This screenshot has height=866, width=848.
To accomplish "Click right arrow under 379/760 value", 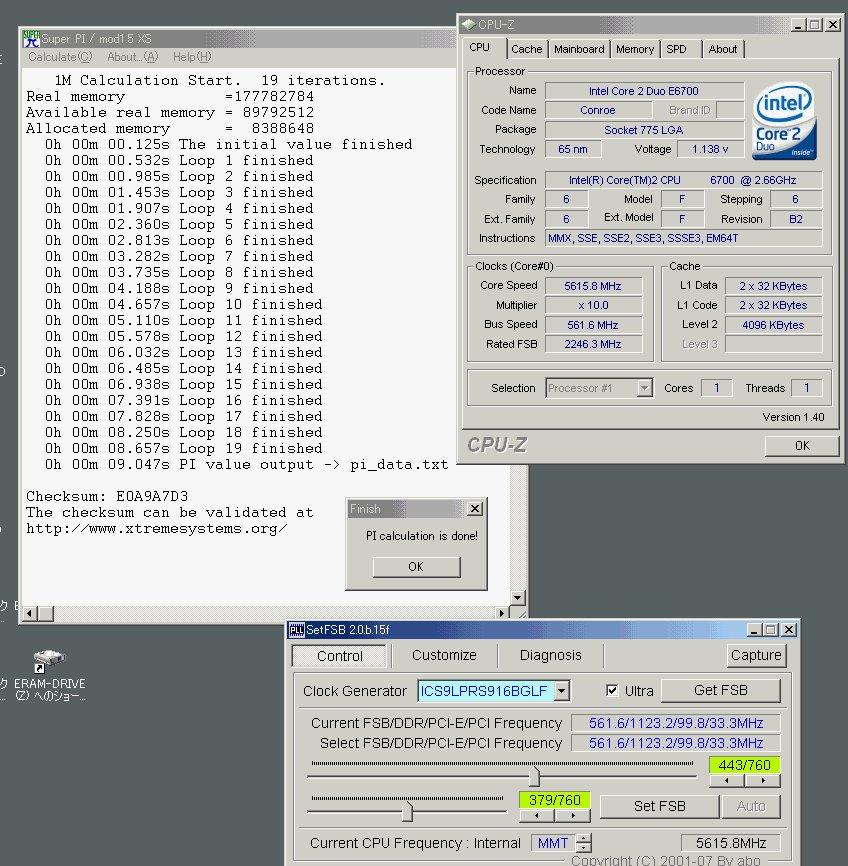I will [573, 815].
